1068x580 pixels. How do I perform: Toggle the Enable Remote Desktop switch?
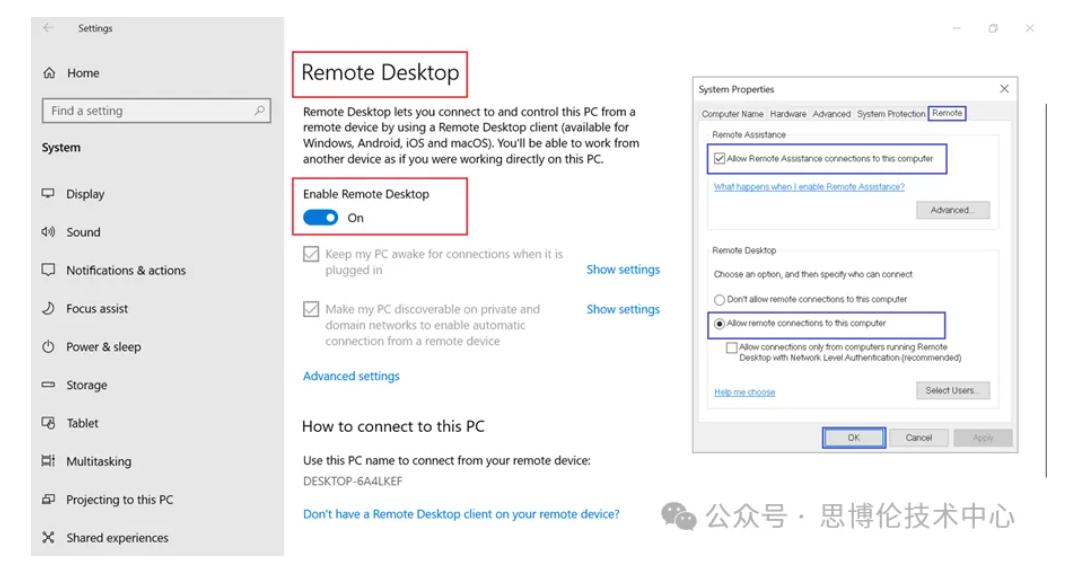(321, 218)
